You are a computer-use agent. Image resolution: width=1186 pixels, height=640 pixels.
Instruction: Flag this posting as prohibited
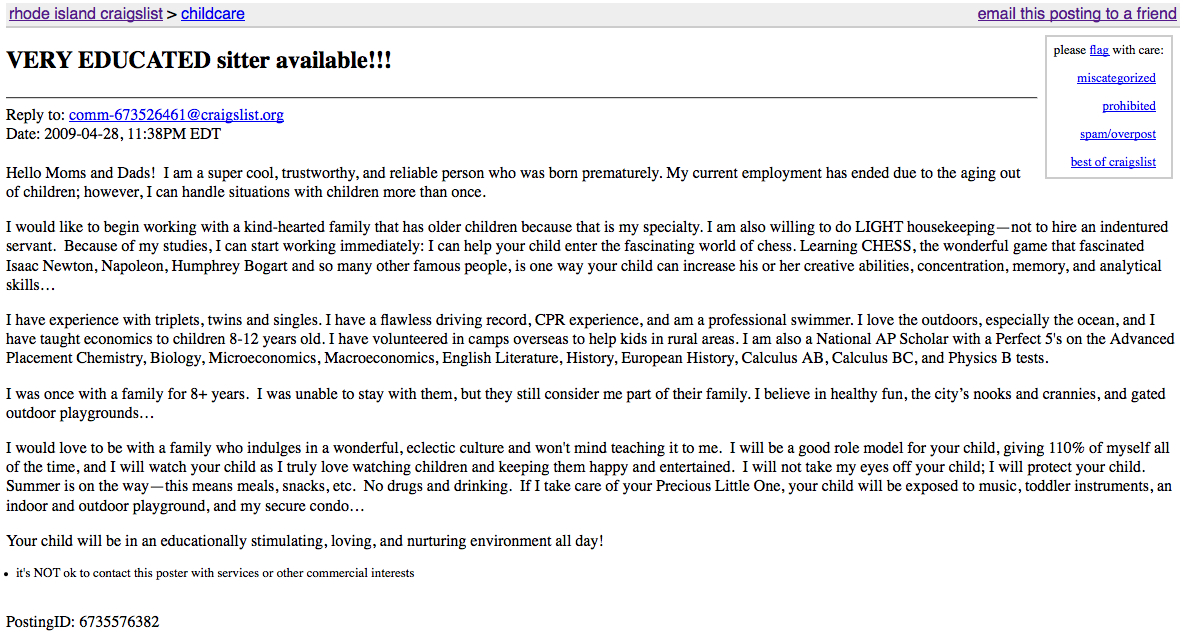[x=1129, y=106]
